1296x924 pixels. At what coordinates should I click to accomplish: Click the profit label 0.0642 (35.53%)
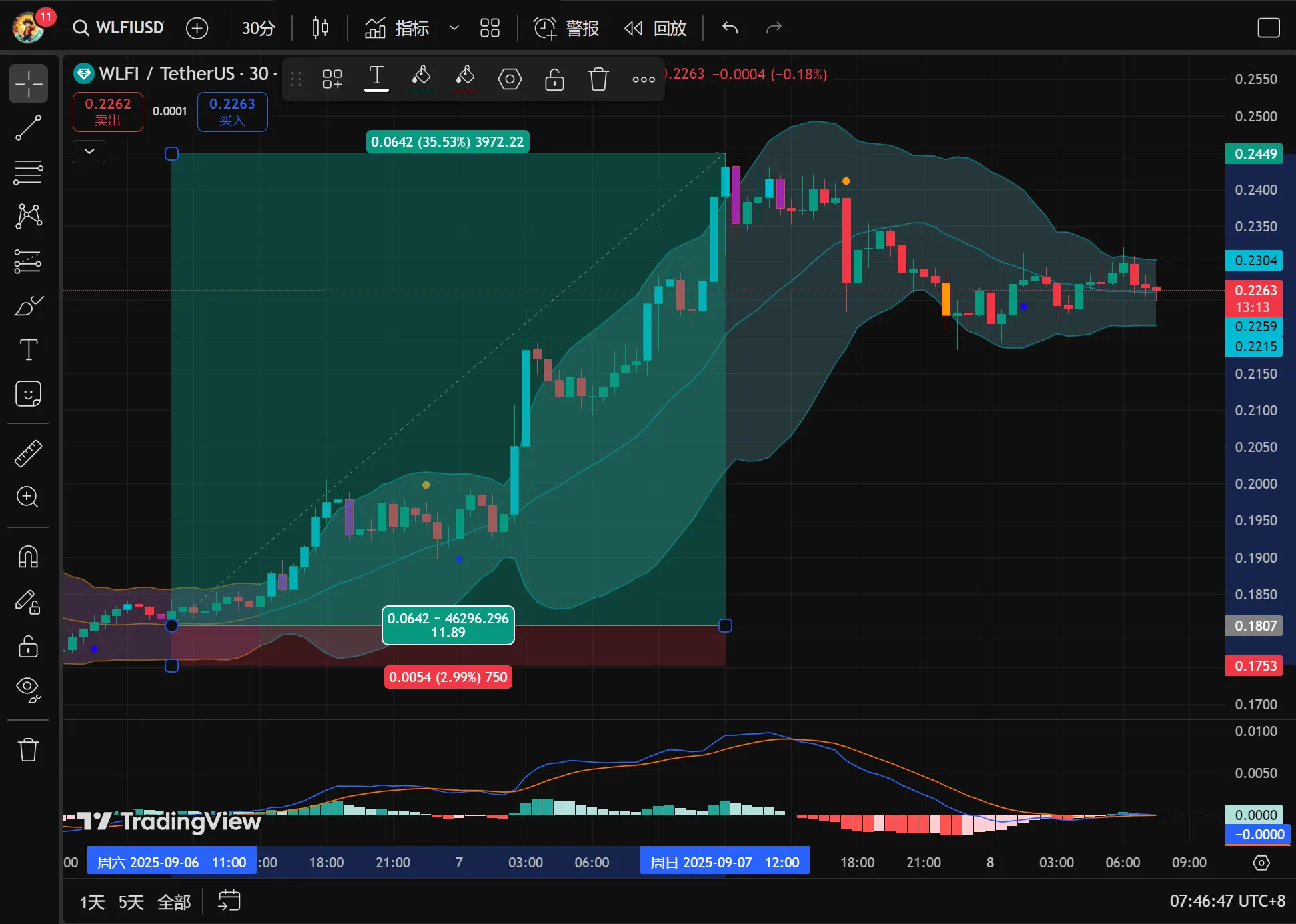(x=448, y=142)
